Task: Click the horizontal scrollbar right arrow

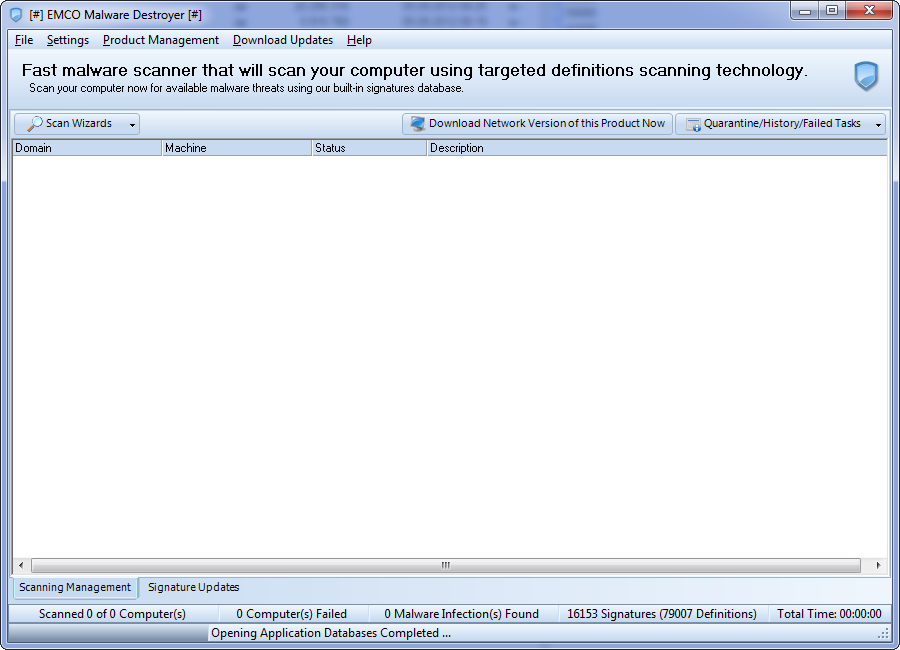Action: click(x=878, y=566)
